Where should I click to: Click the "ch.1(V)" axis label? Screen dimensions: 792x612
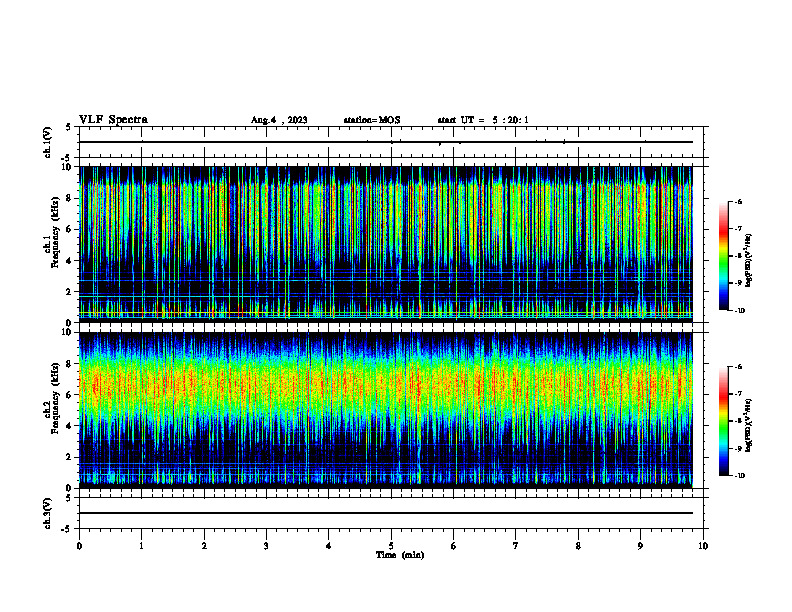click(x=47, y=142)
